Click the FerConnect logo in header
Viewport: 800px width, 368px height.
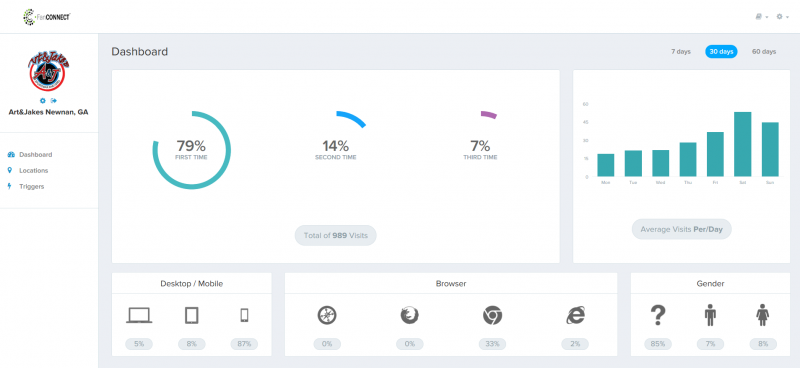[x=47, y=17]
